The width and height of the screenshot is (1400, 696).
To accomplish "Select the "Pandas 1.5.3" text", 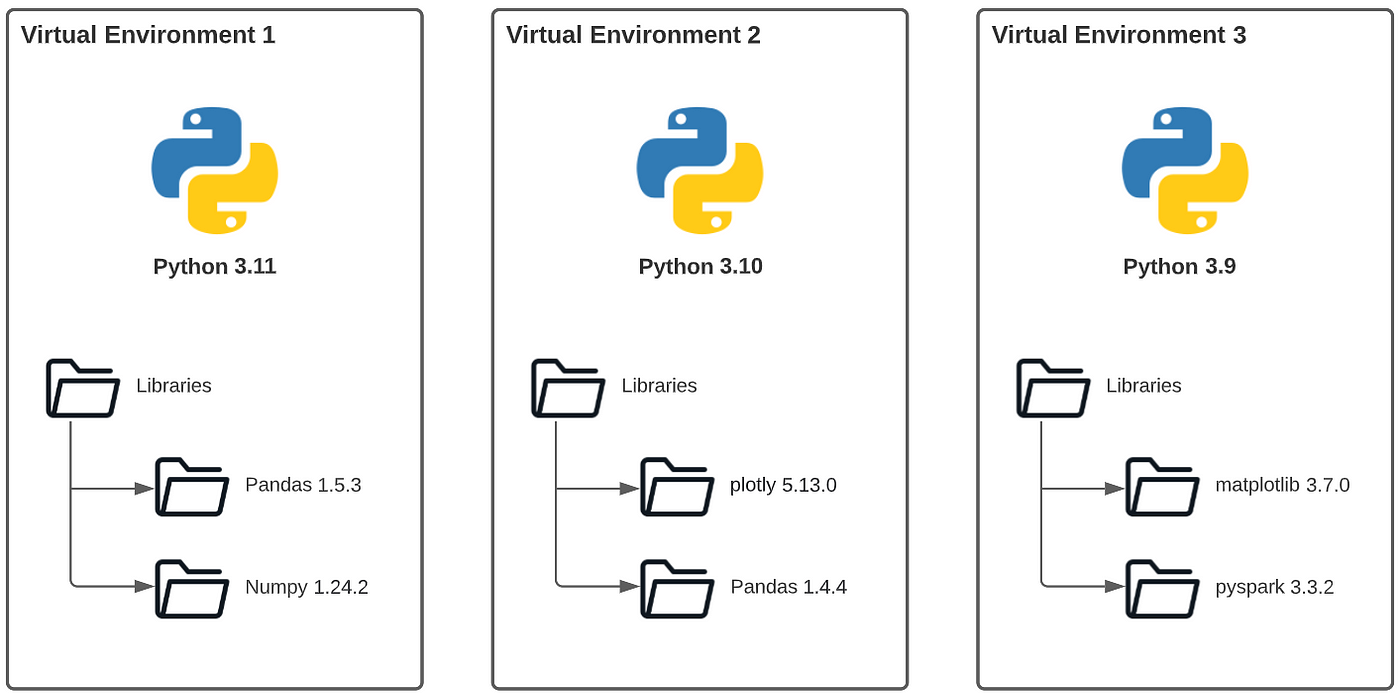I will click(x=303, y=486).
